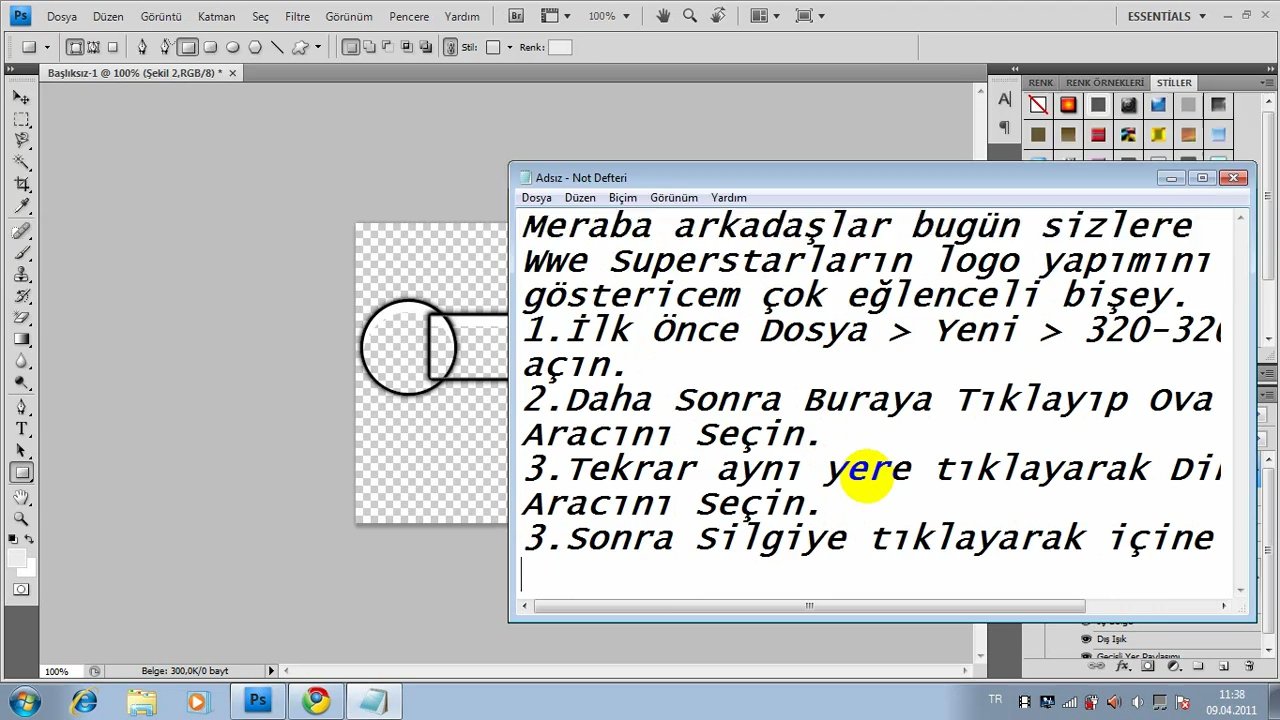Image resolution: width=1280 pixels, height=720 pixels.
Task: Select the Hand tool in toolbox
Action: (21, 497)
